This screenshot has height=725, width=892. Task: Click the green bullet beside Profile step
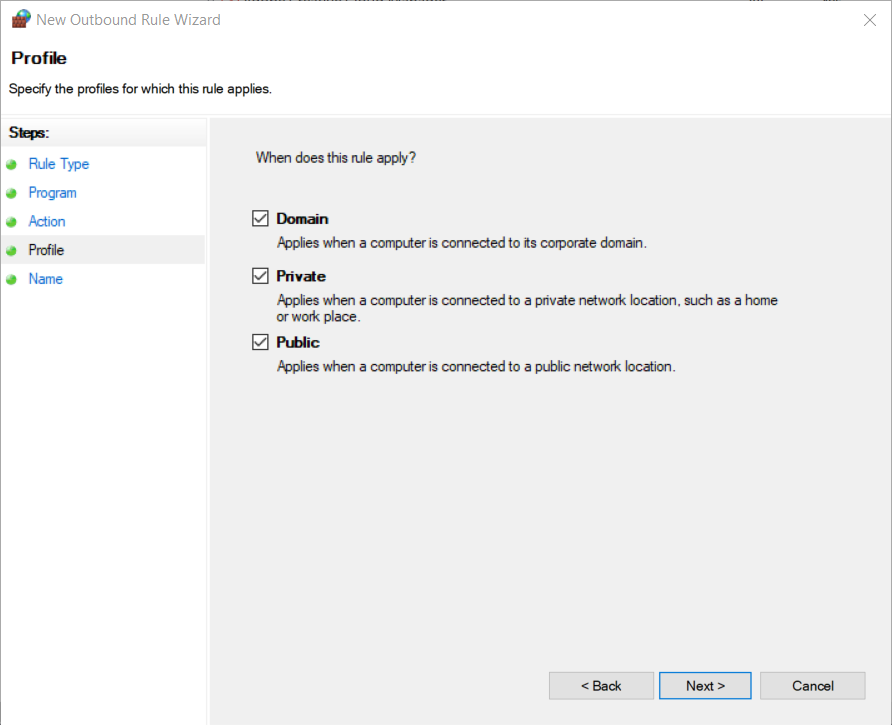(x=11, y=250)
